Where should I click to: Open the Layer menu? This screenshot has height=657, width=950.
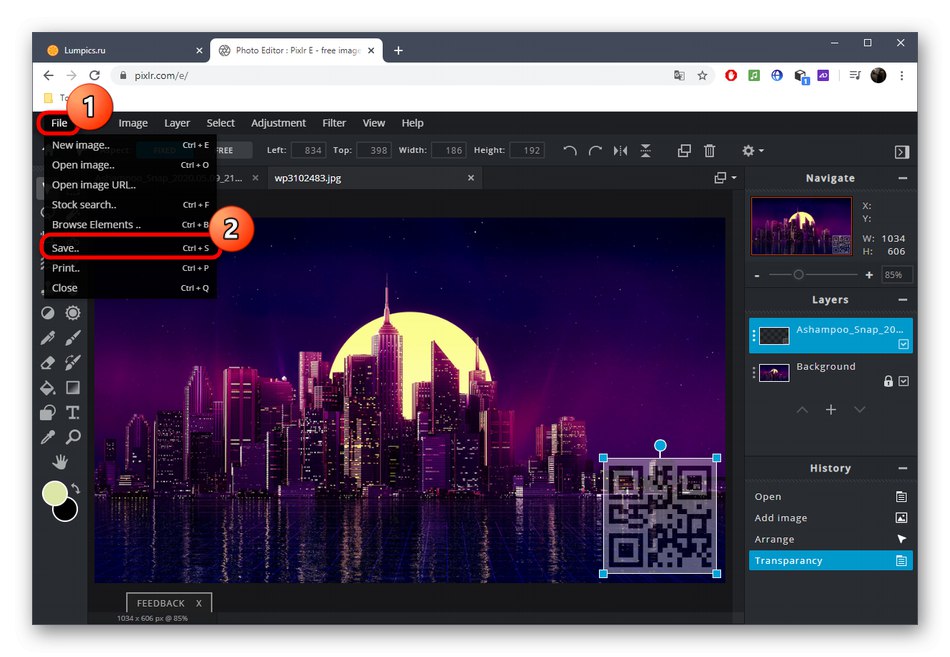pos(177,123)
